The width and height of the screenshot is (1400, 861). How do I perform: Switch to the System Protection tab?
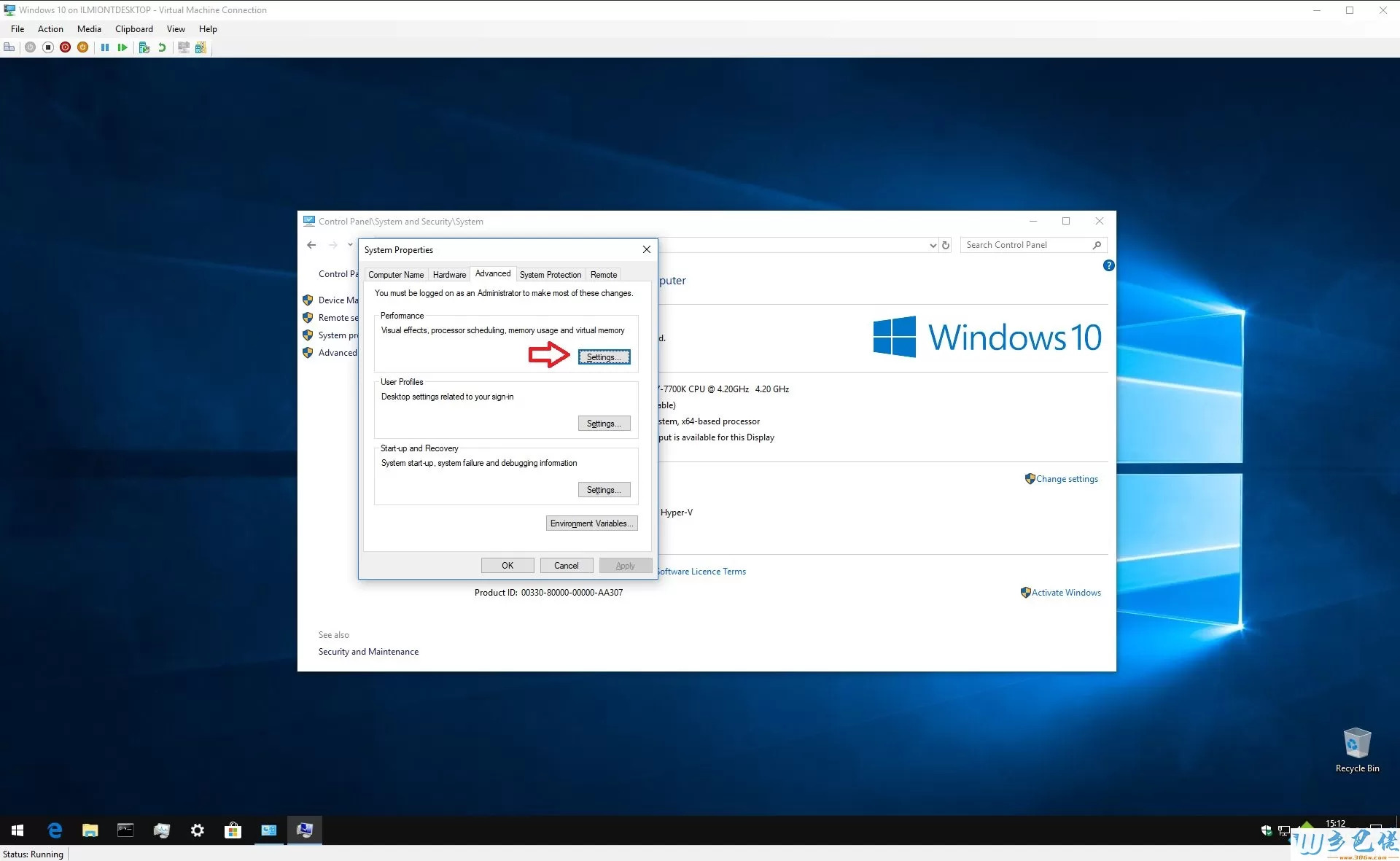click(x=551, y=275)
